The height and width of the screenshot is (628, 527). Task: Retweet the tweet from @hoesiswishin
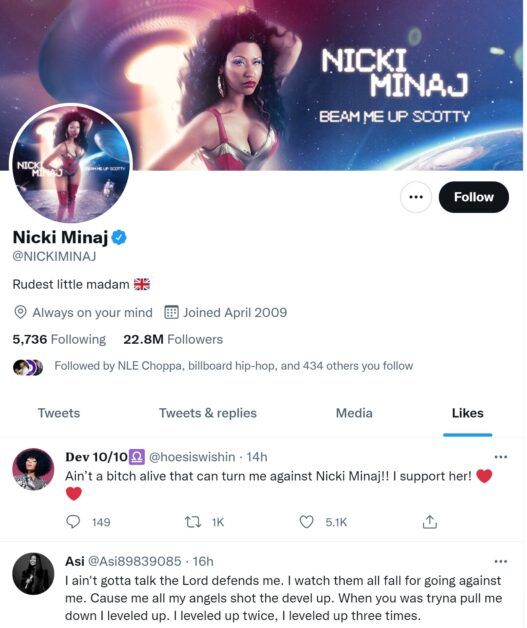pos(193,521)
